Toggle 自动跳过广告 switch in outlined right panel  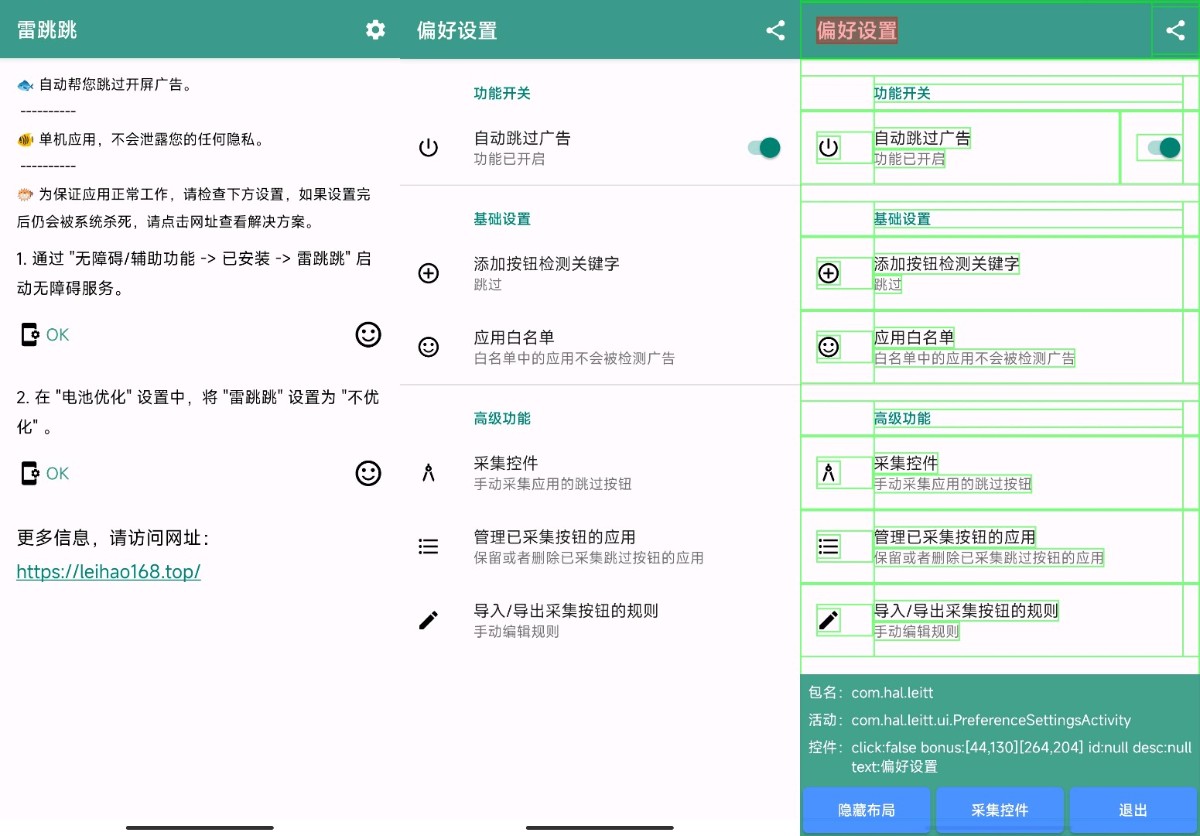click(x=1163, y=148)
